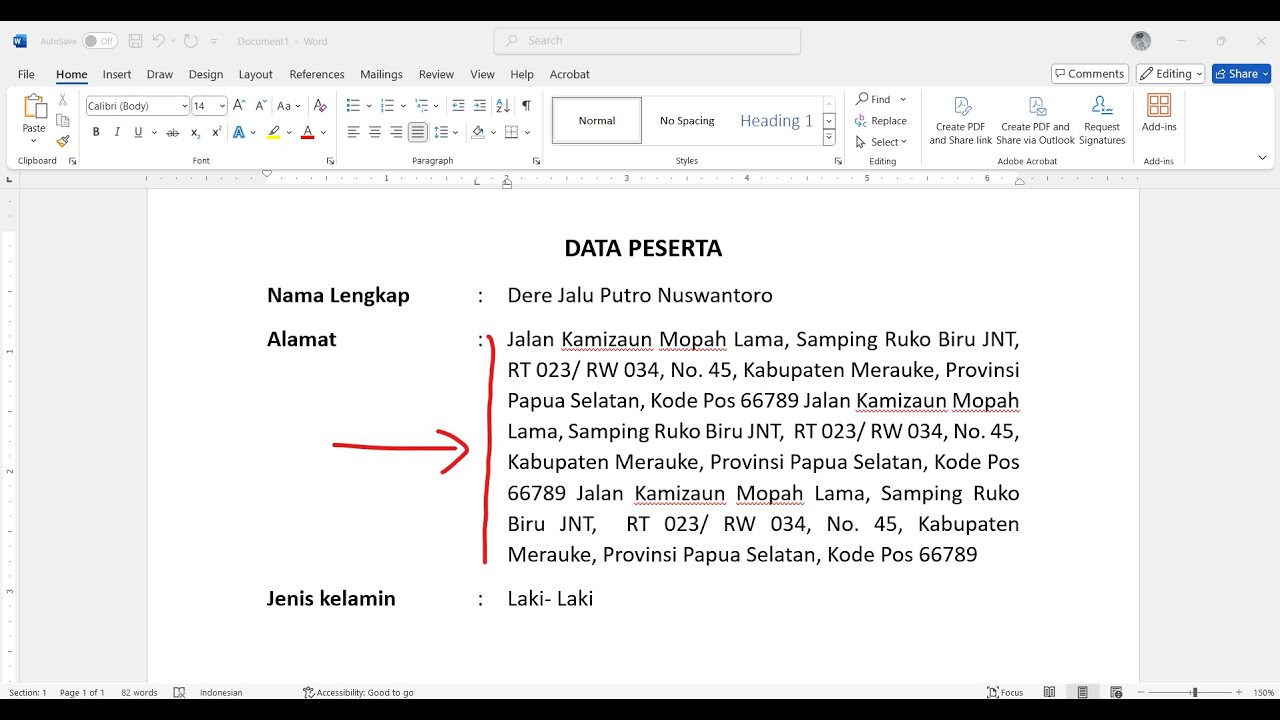Clear all formatting icon
This screenshot has height=720, width=1280.
[x=320, y=105]
